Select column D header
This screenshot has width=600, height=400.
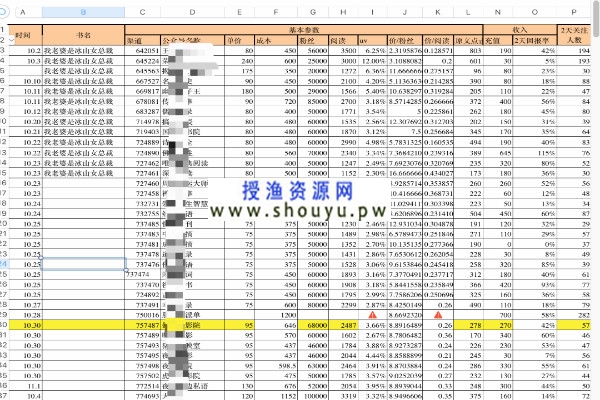192,12
